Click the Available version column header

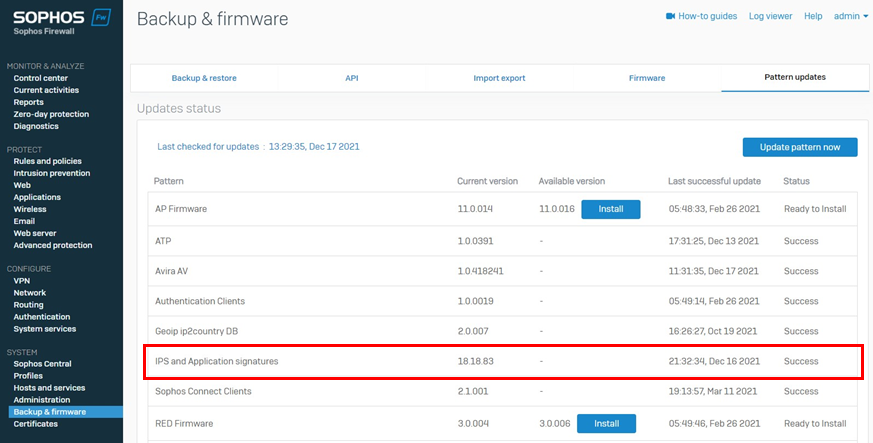pos(572,181)
